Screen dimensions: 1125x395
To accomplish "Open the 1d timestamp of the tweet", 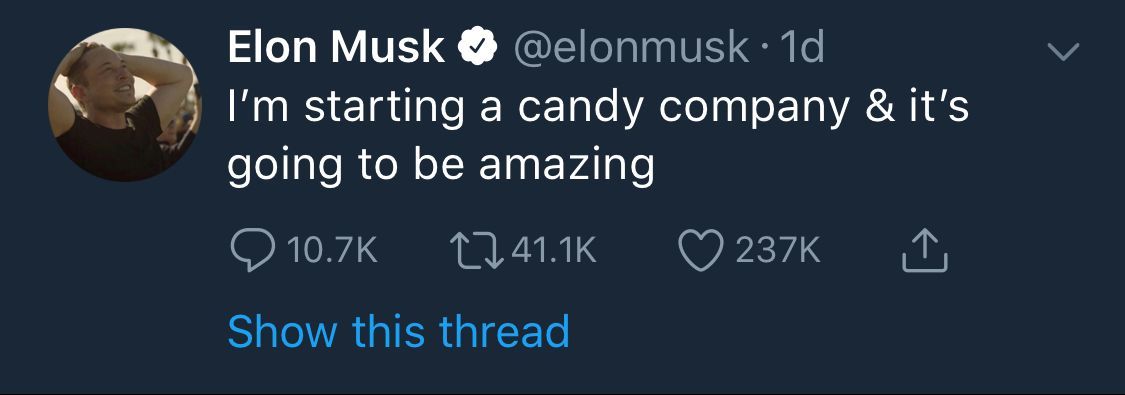I will 801,48.
